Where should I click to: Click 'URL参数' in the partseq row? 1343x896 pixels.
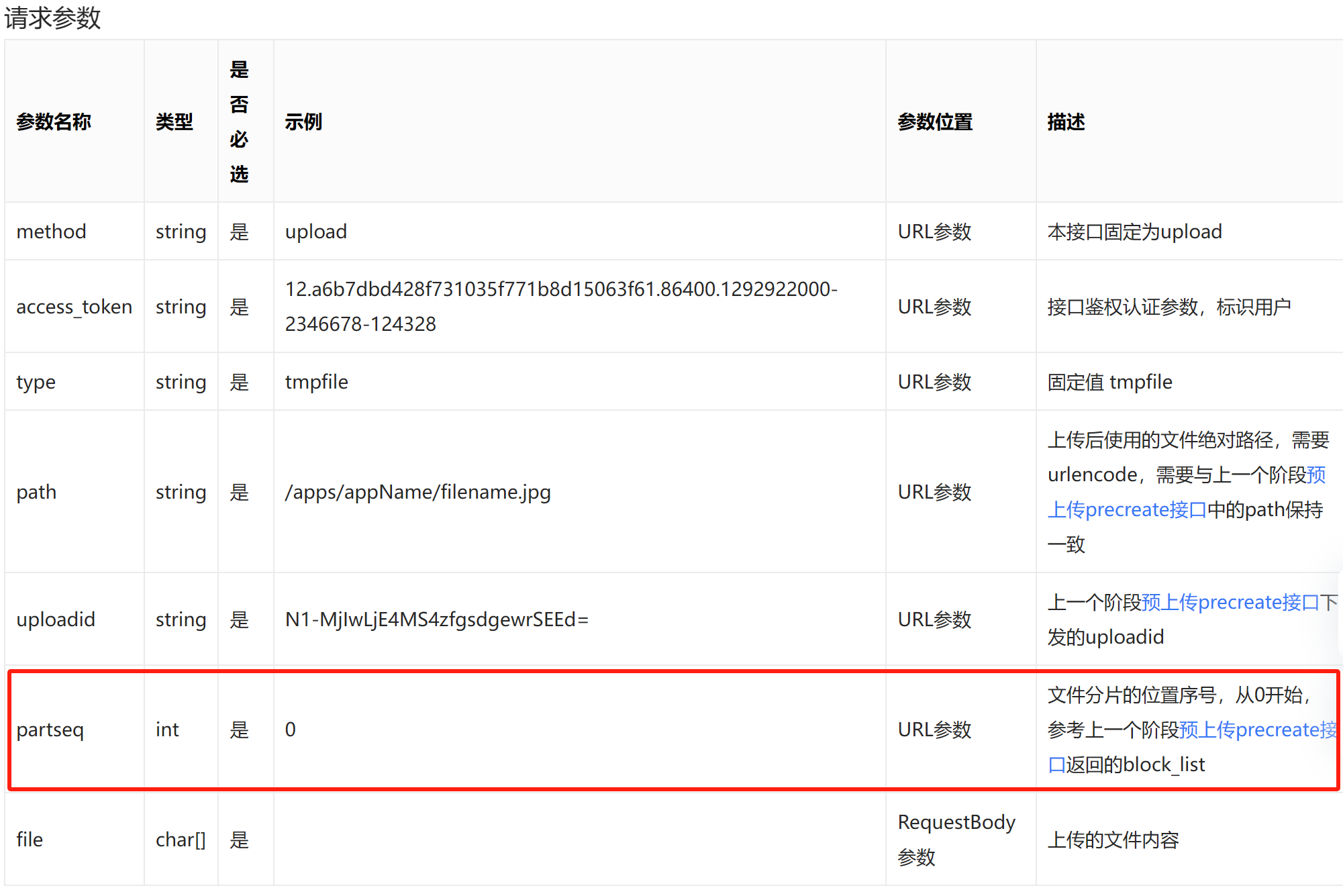click(x=934, y=730)
